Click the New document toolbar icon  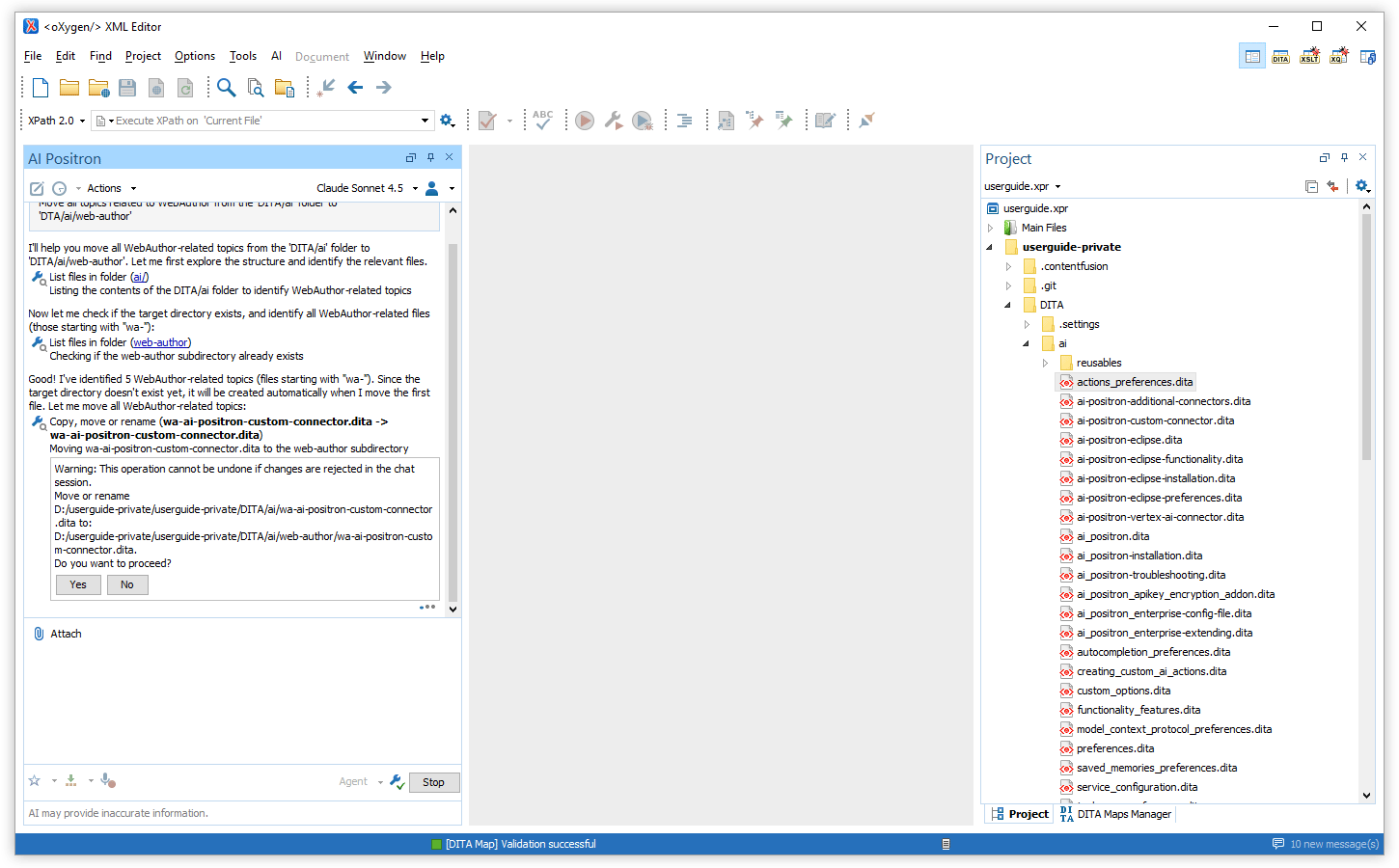(x=41, y=88)
